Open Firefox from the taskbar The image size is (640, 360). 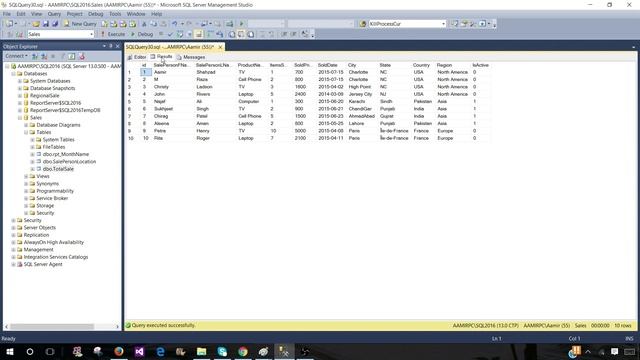119,351
